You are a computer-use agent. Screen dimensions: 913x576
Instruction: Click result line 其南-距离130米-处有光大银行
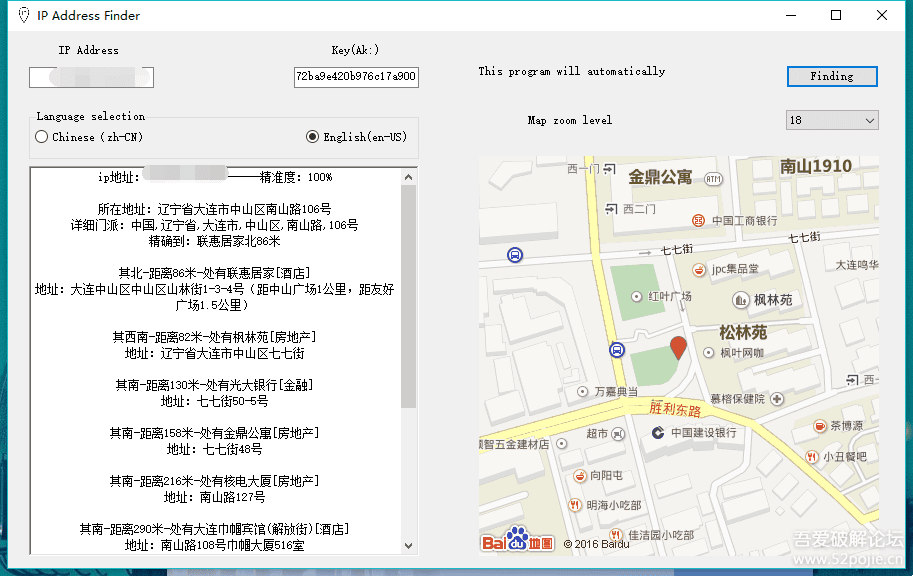[214, 385]
